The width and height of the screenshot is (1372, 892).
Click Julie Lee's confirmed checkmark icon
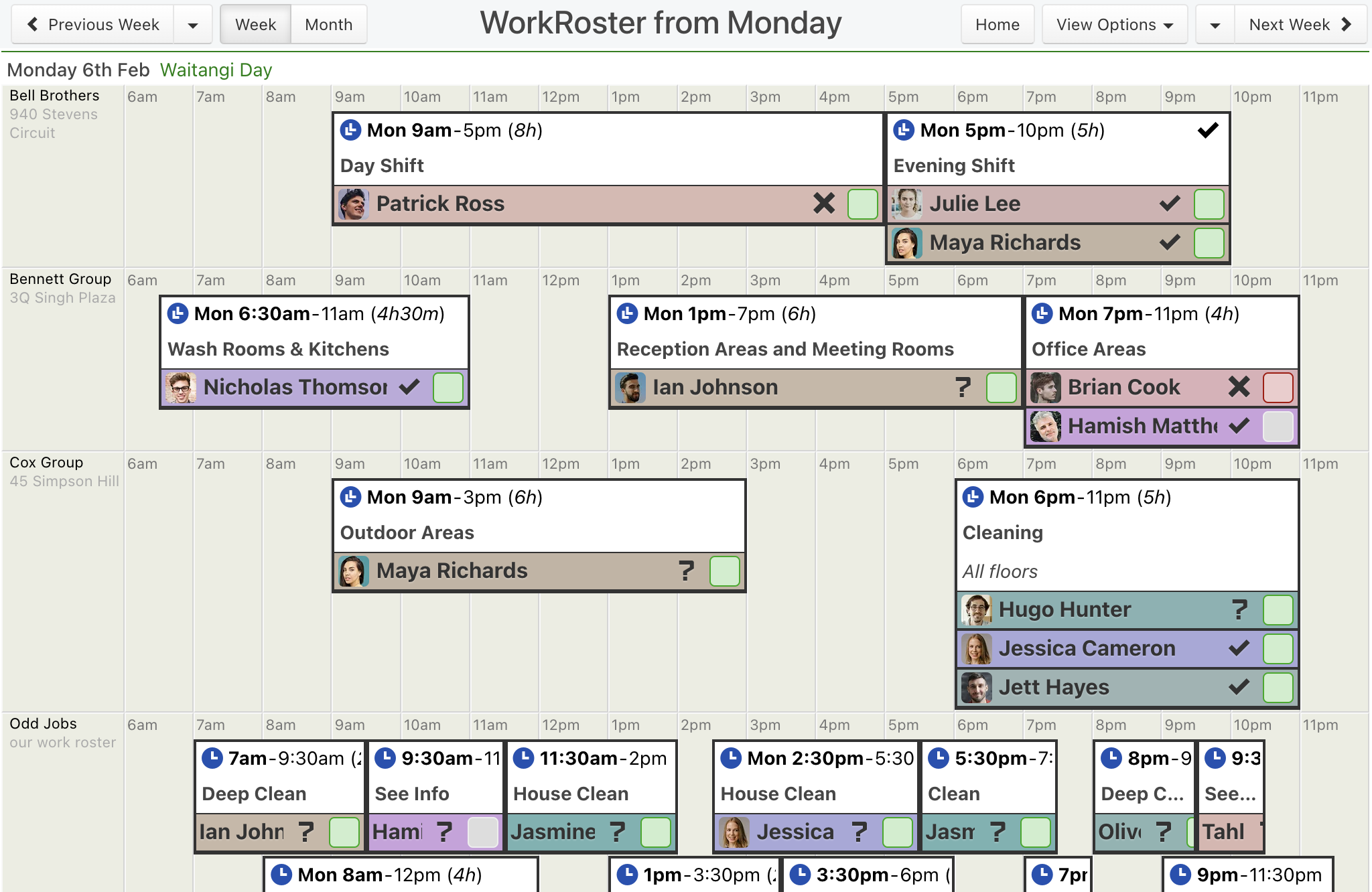coord(1170,204)
